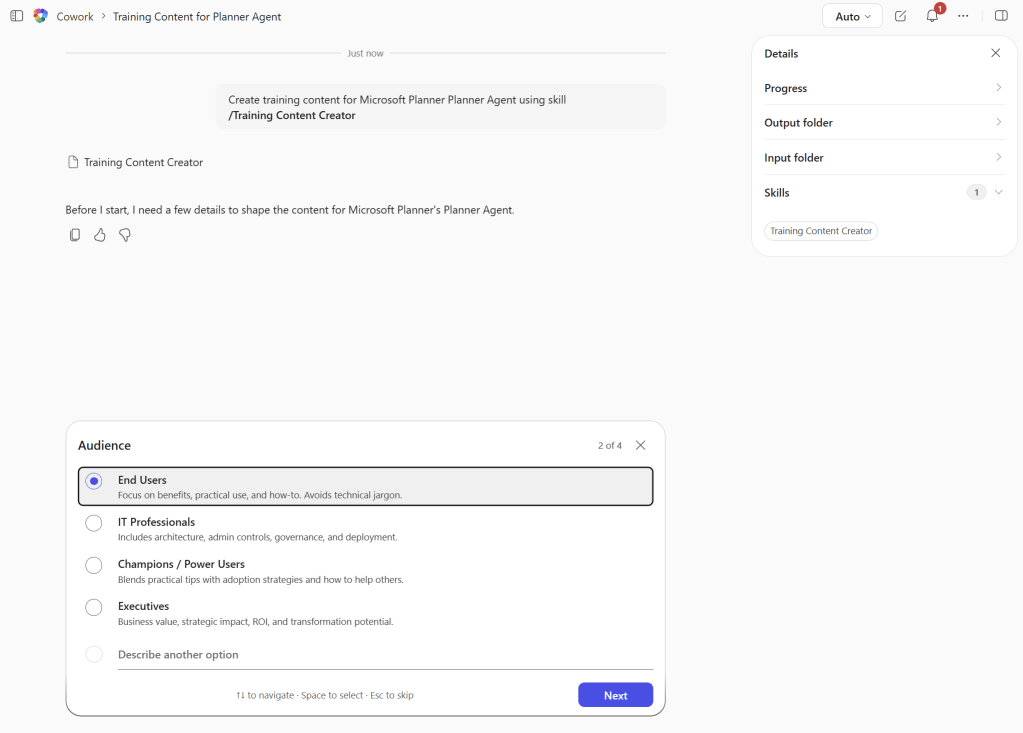Screen dimensions: 1023x733
Task: Choose Champions / Power Users audience
Action: [94, 565]
